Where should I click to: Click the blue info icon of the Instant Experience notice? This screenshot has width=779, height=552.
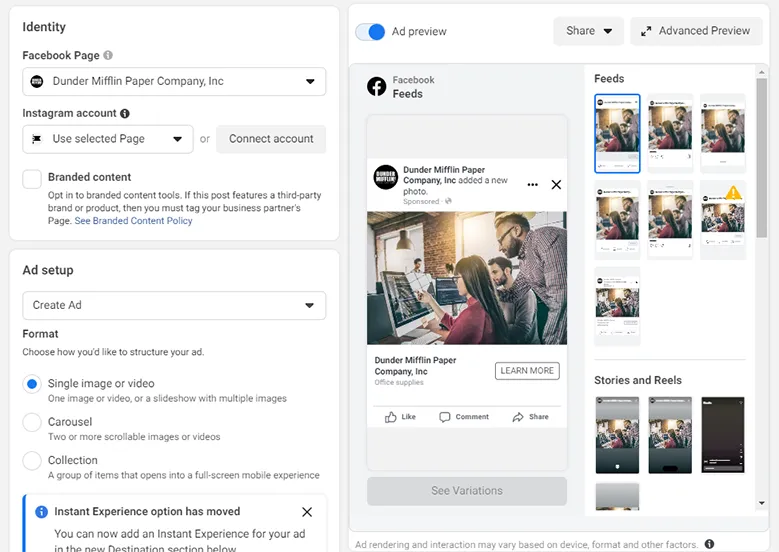pos(42,511)
